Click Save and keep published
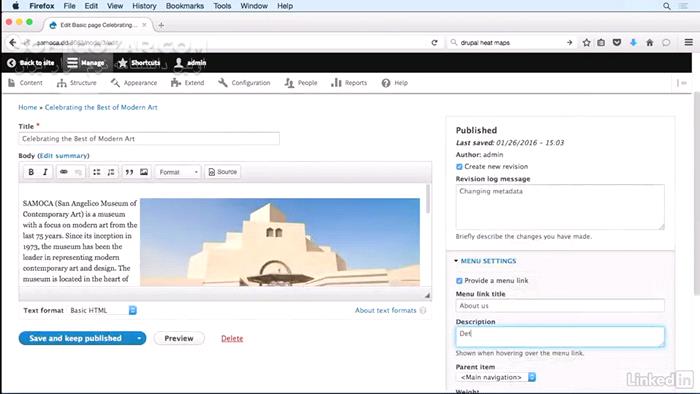The image size is (700, 394). (x=75, y=338)
